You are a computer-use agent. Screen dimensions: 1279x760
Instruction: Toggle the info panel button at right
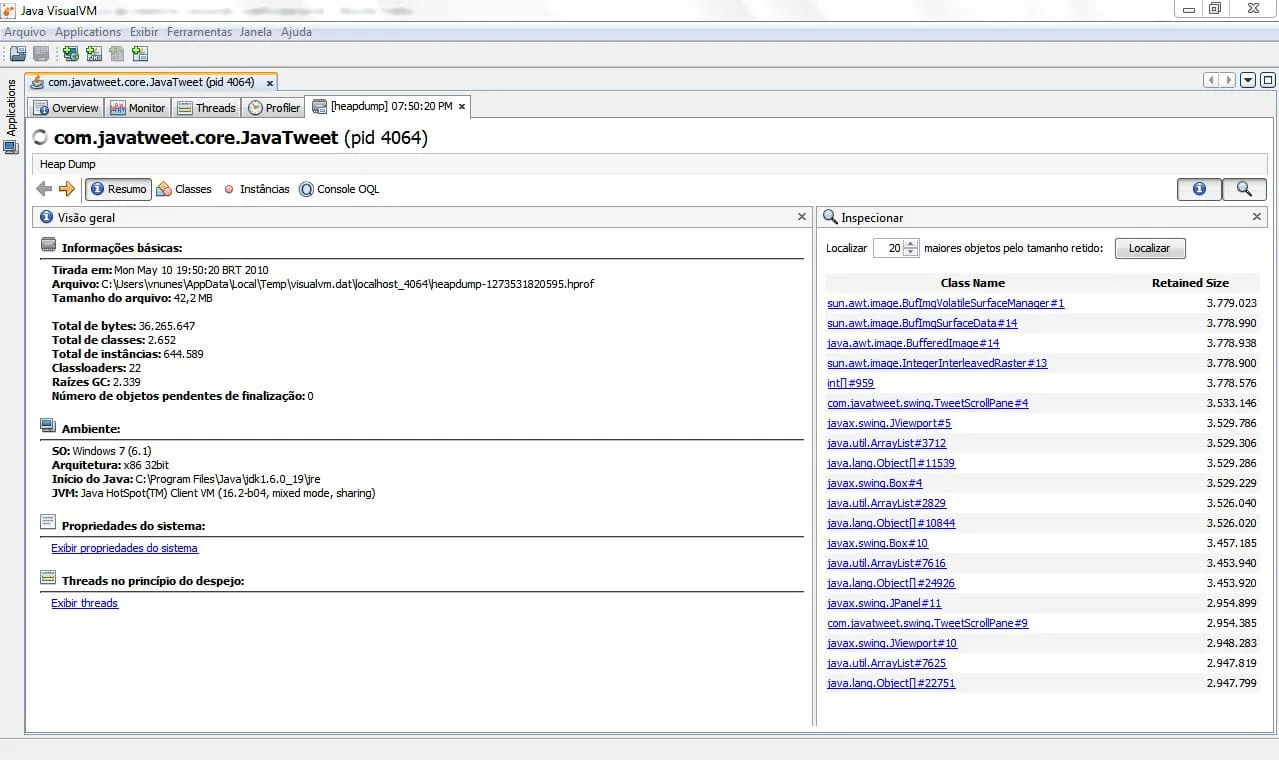pyautogui.click(x=1199, y=189)
